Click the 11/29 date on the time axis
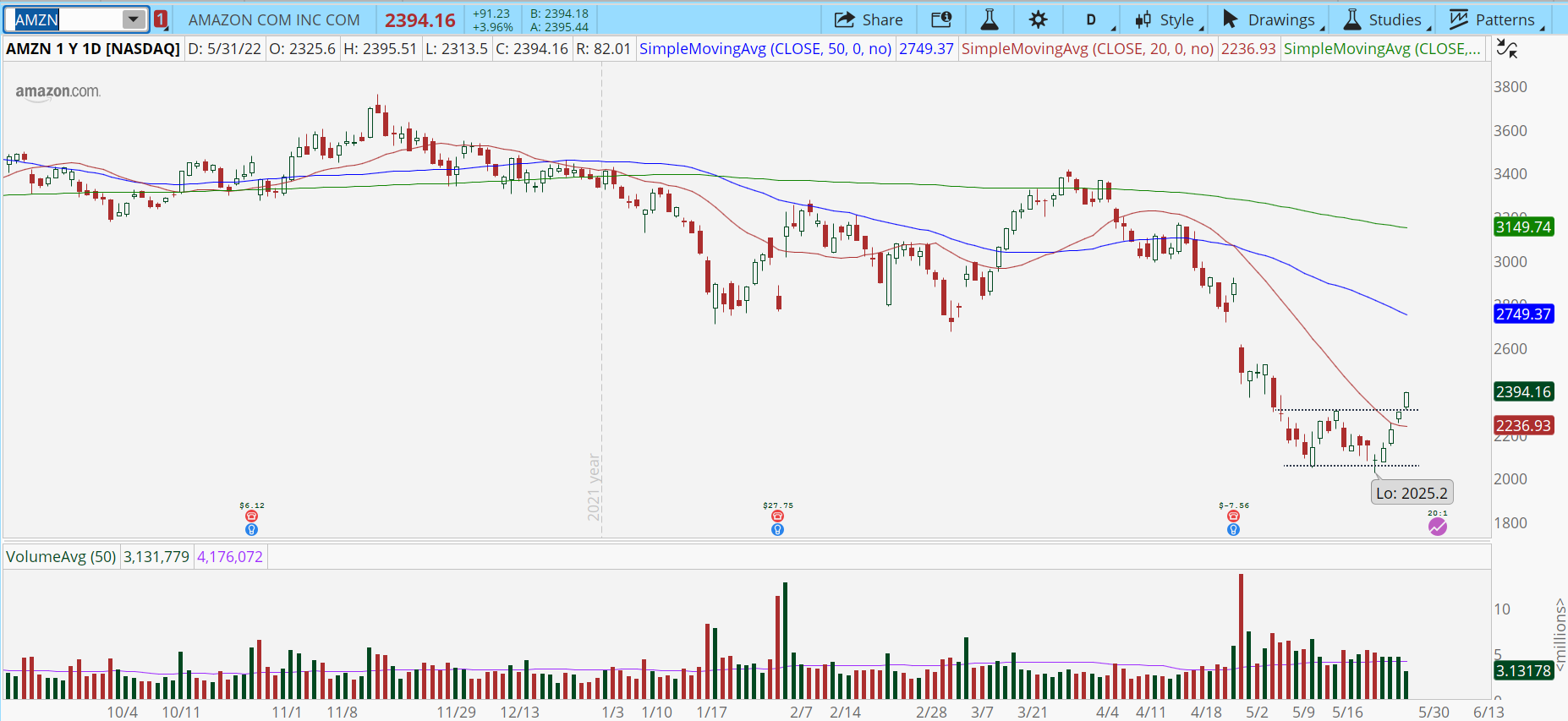 tap(456, 712)
